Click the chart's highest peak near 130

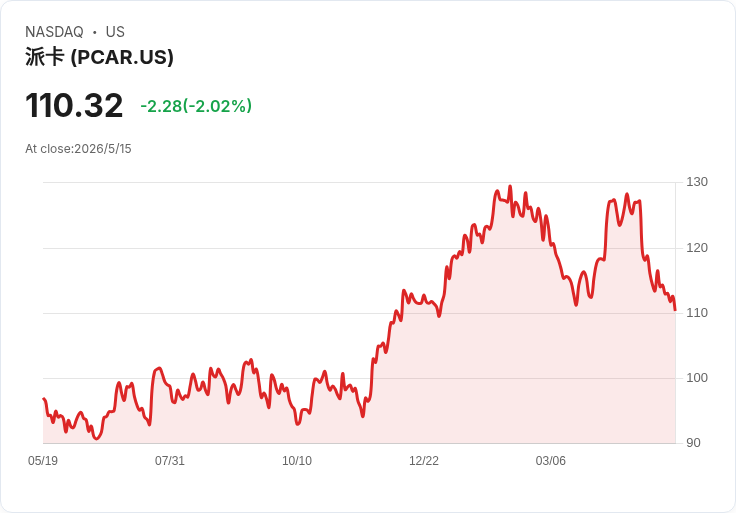(510, 186)
